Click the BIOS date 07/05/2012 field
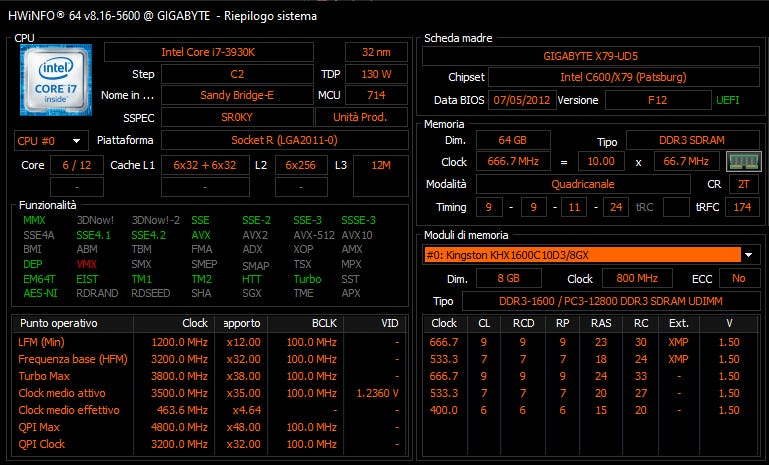 (x=518, y=101)
